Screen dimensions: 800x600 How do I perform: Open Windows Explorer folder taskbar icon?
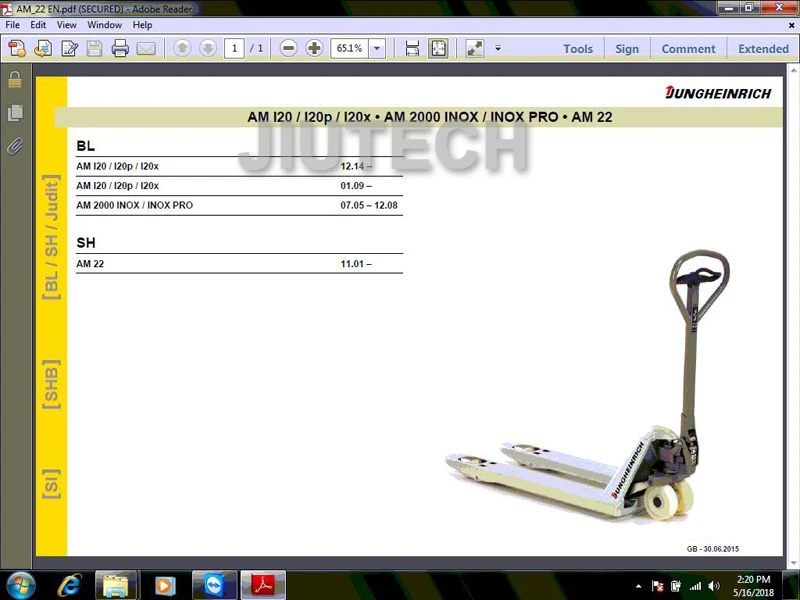tap(116, 585)
